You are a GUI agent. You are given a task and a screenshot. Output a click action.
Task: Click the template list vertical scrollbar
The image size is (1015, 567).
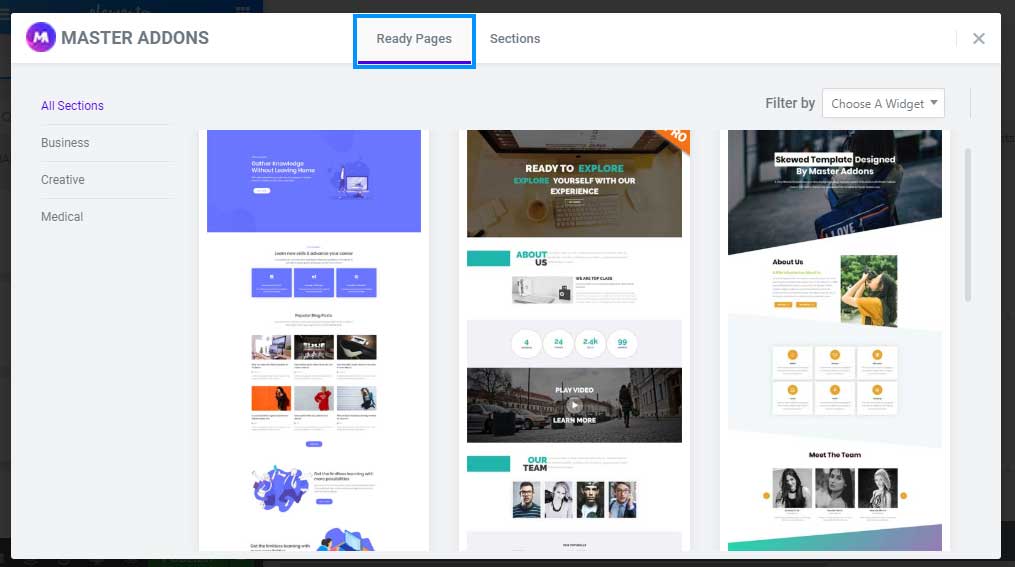(x=968, y=225)
